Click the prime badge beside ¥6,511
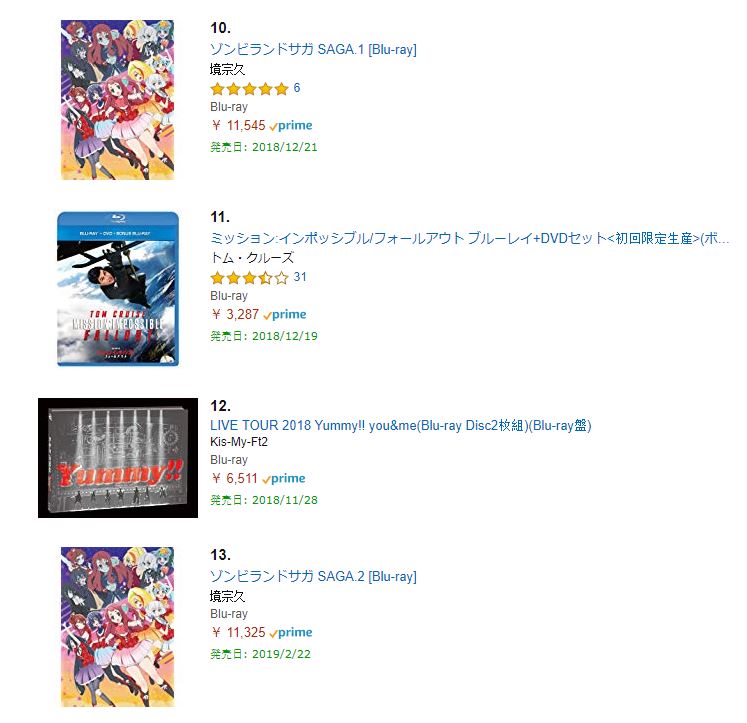 [x=284, y=479]
